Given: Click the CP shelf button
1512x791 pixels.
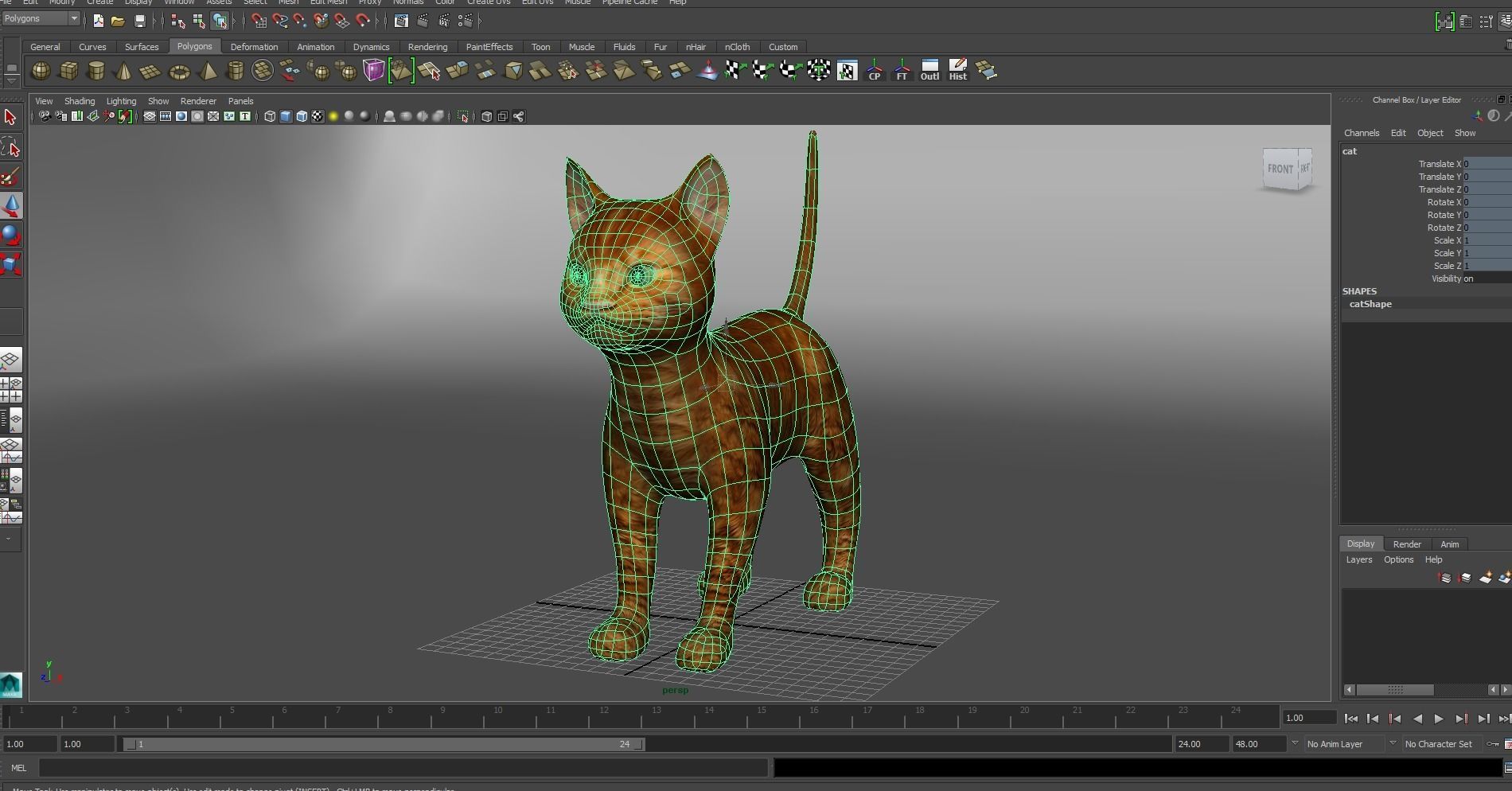Looking at the screenshot, I should click(875, 71).
